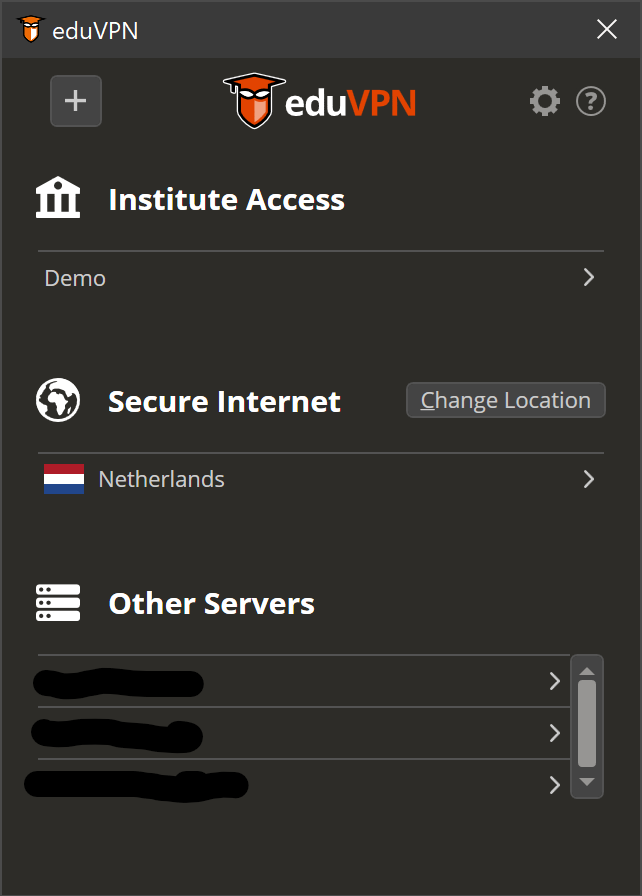This screenshot has height=896, width=642.
Task: Click the Secure Internet globe icon
Action: (57, 401)
